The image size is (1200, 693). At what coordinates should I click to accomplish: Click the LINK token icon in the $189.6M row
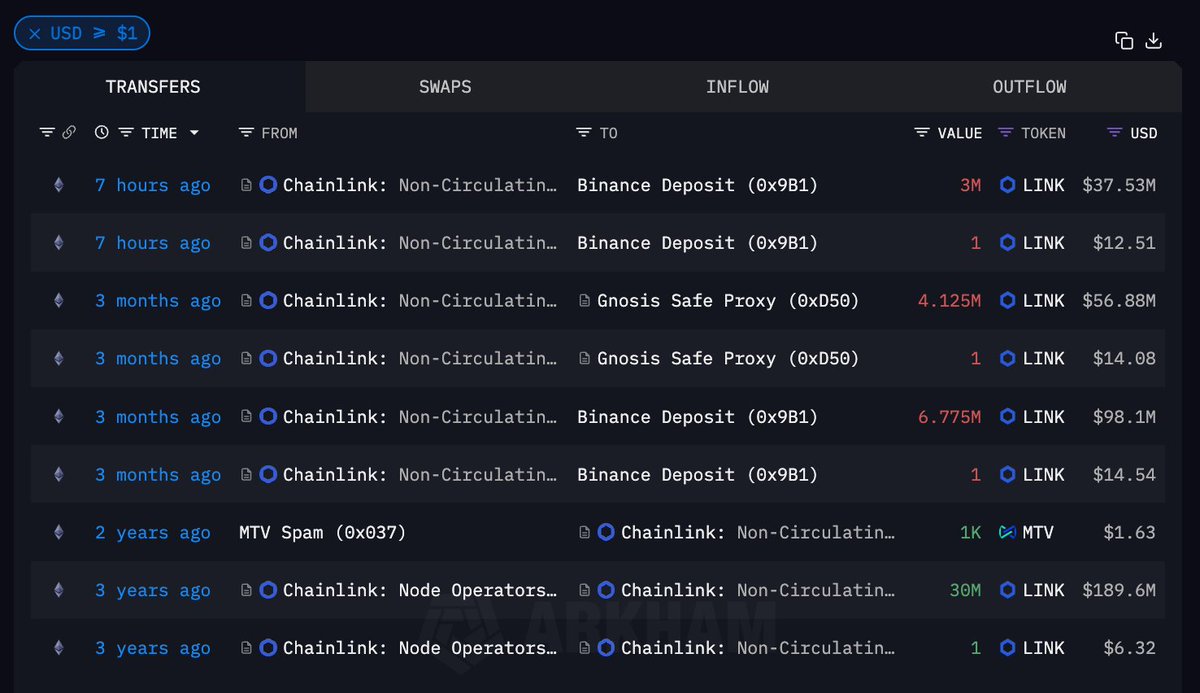click(x=1008, y=591)
